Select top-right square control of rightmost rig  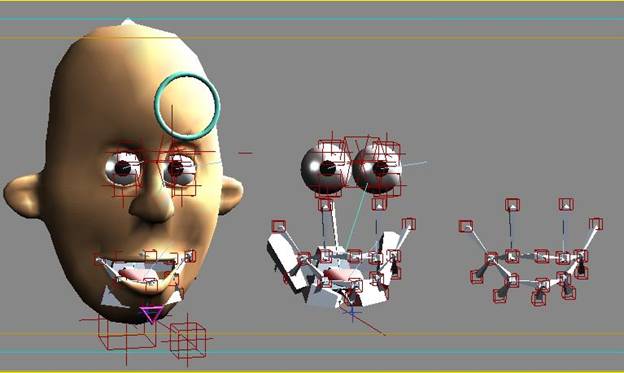566,204
